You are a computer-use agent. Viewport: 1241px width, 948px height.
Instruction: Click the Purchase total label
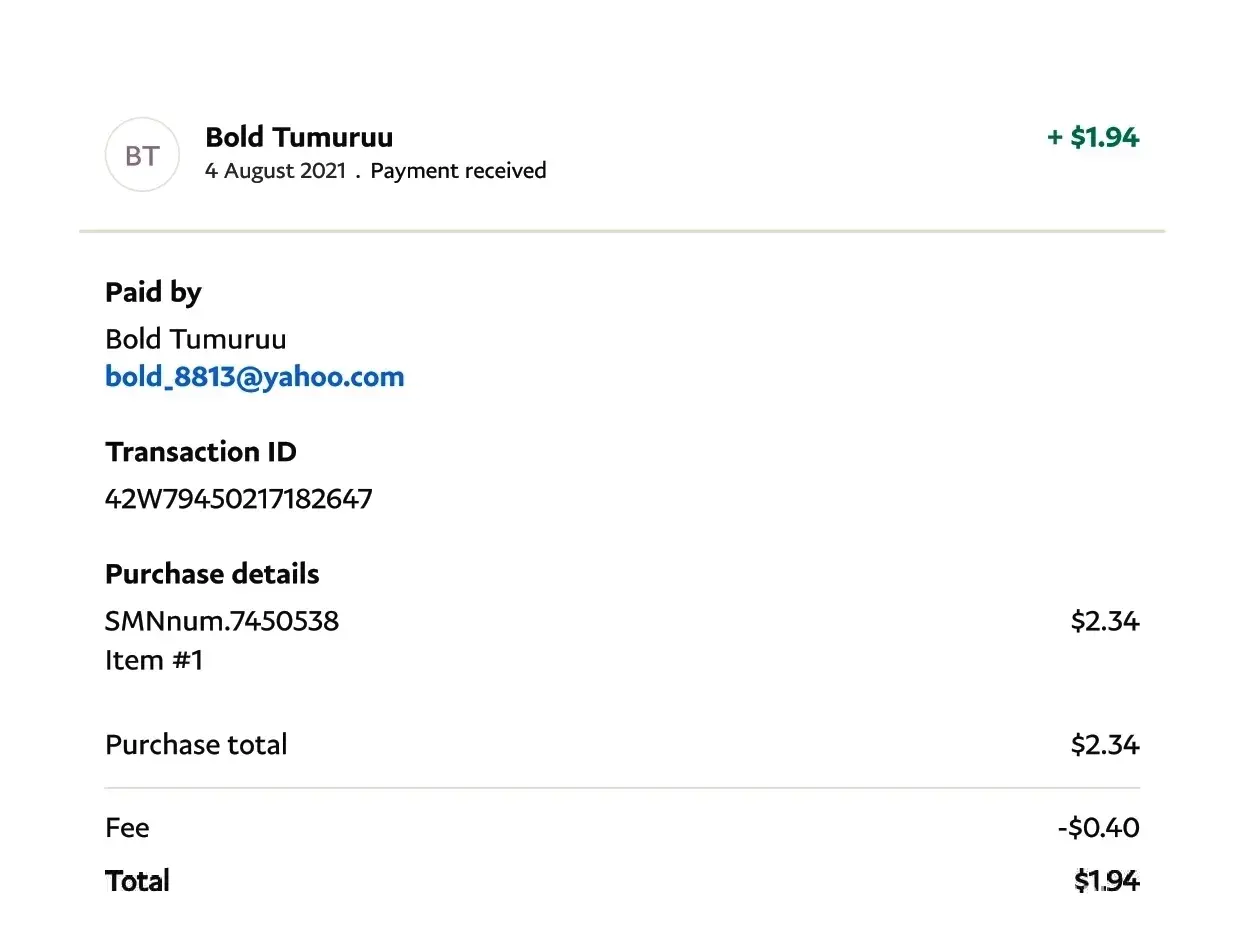[x=196, y=745]
